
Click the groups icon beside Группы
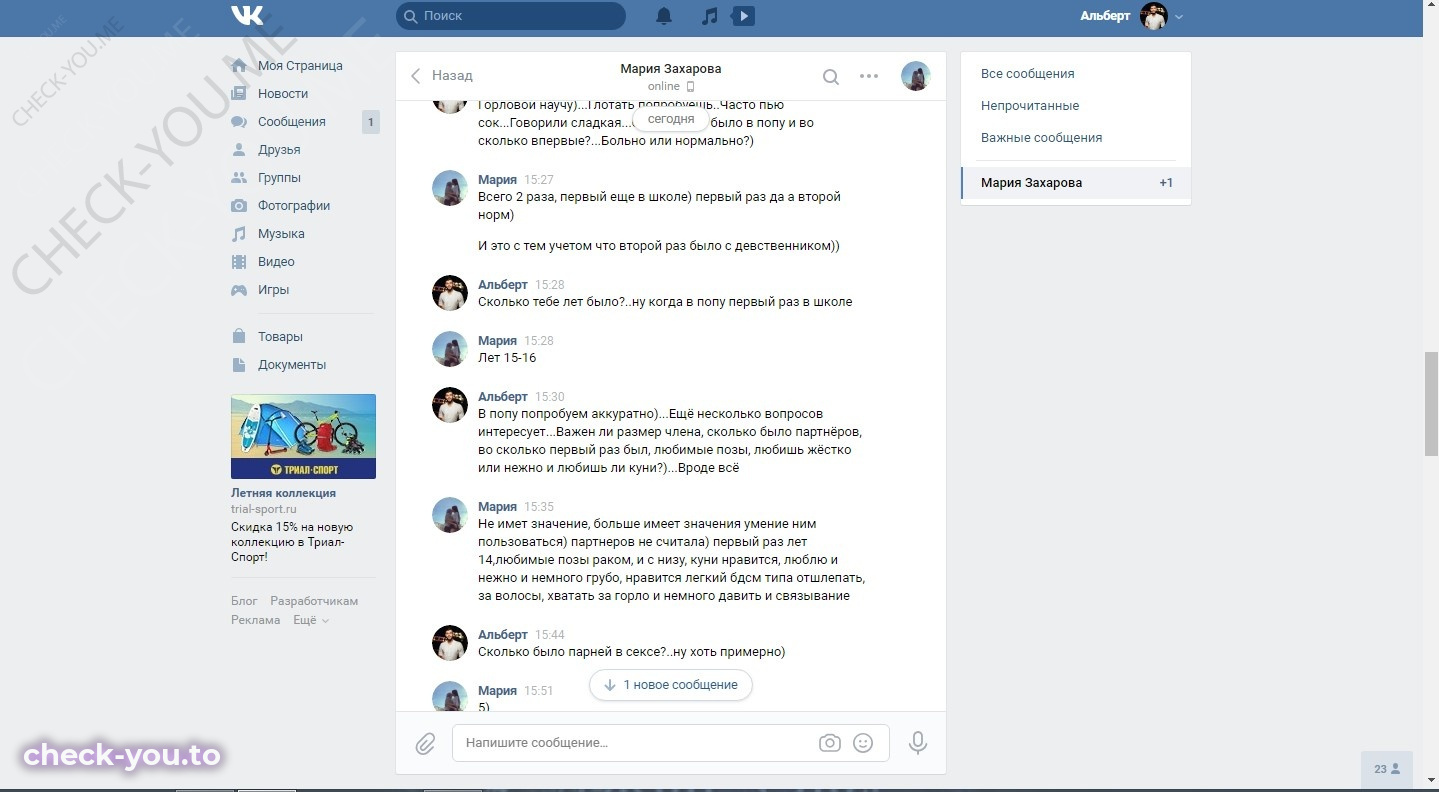click(239, 177)
